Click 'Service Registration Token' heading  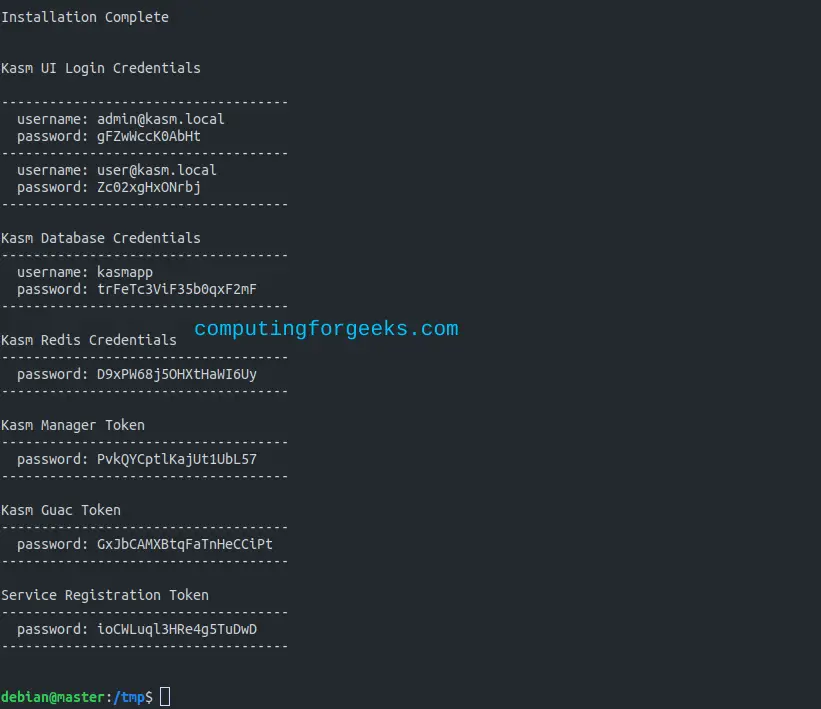(105, 595)
